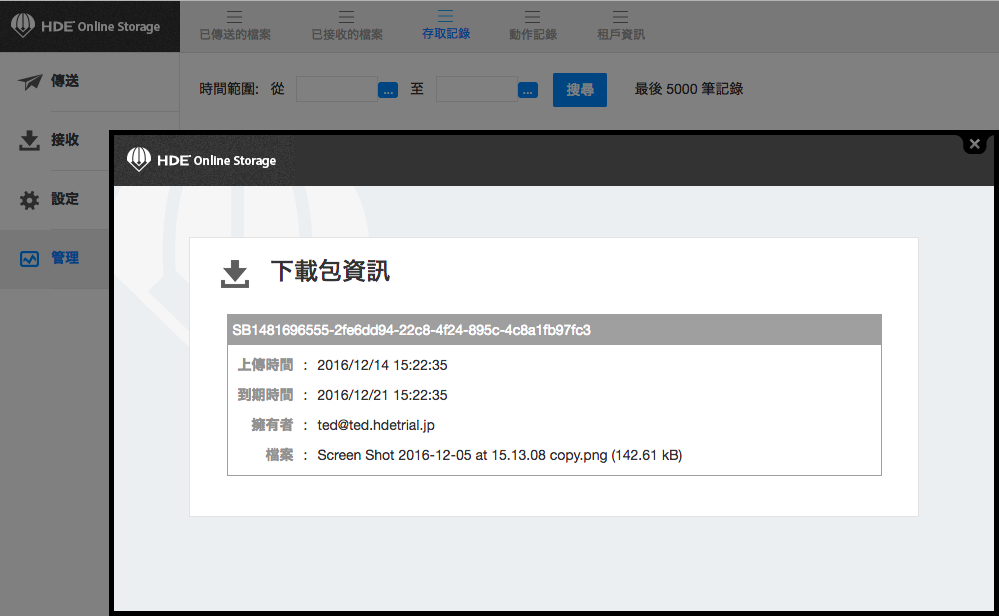
Task: Go to 租戶資訊 tab
Action: [x=621, y=26]
